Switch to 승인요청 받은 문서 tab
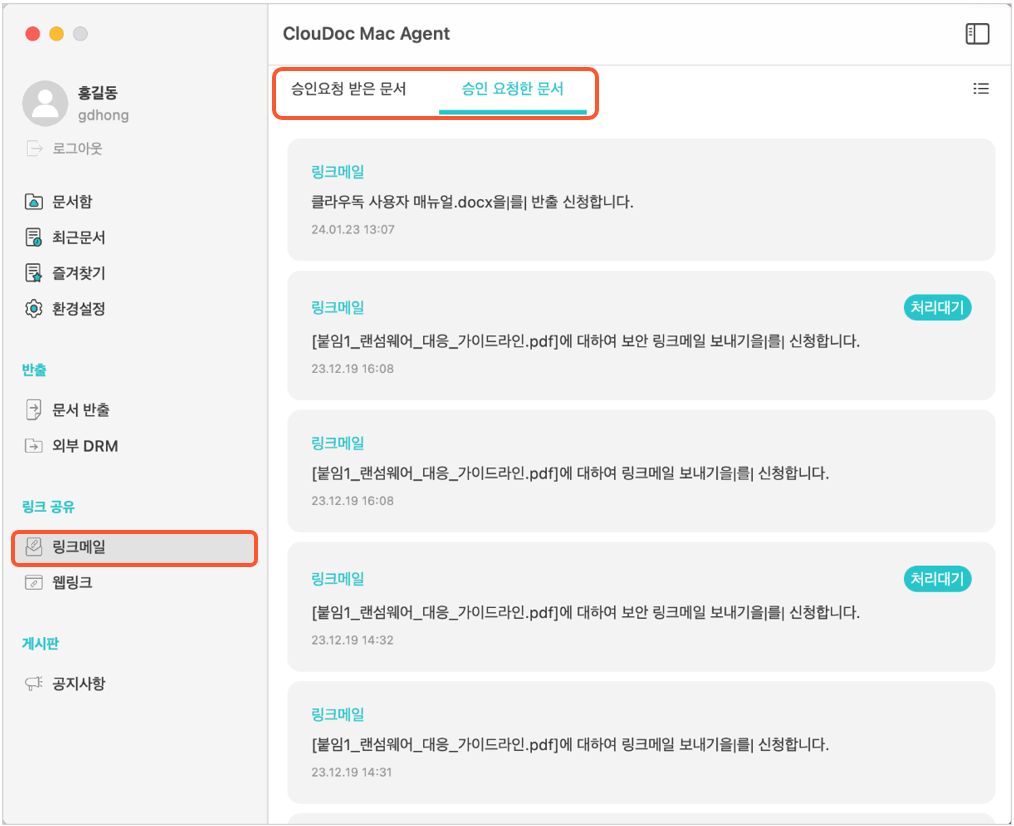1014x826 pixels. [349, 89]
